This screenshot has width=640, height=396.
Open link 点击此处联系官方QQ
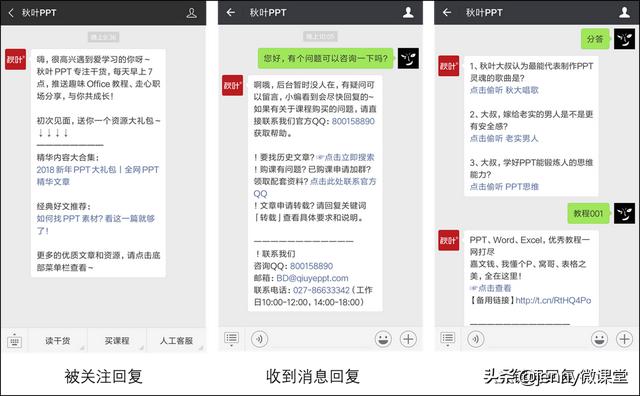(x=315, y=187)
